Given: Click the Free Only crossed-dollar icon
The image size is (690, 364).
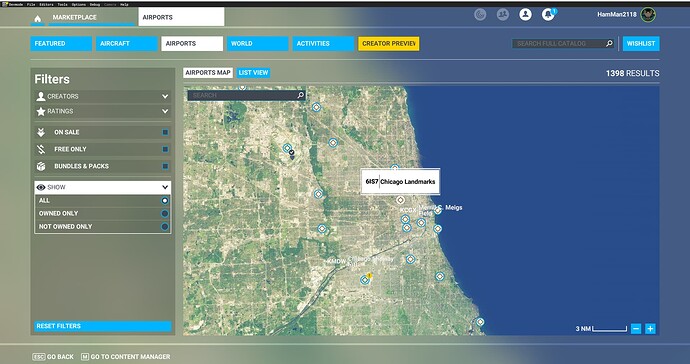Looking at the screenshot, I should click(41, 149).
